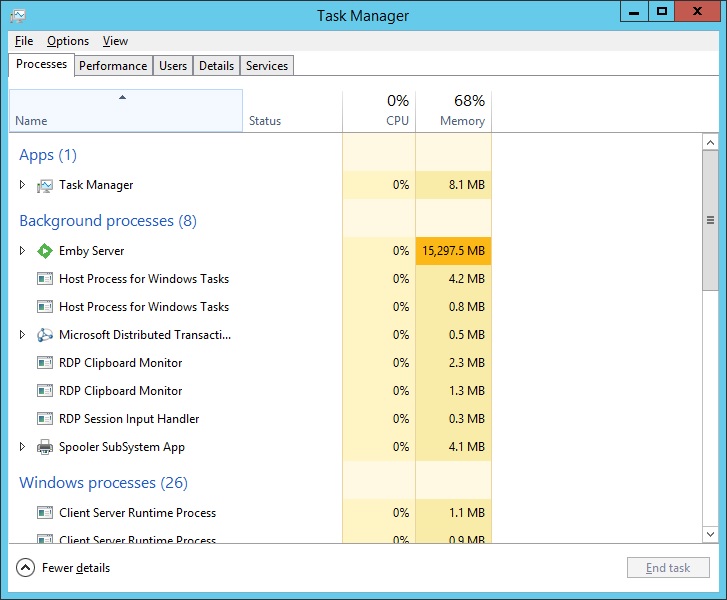Open the File menu
This screenshot has height=600, width=727.
click(x=24, y=41)
